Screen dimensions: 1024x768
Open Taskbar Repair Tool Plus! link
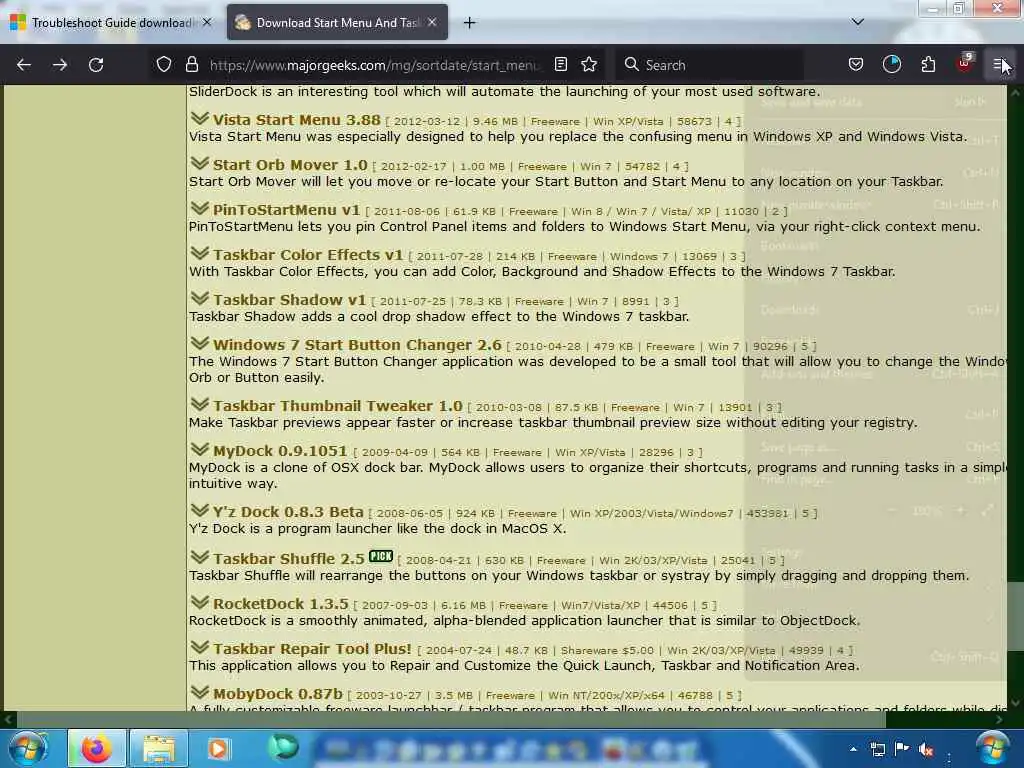tap(312, 649)
